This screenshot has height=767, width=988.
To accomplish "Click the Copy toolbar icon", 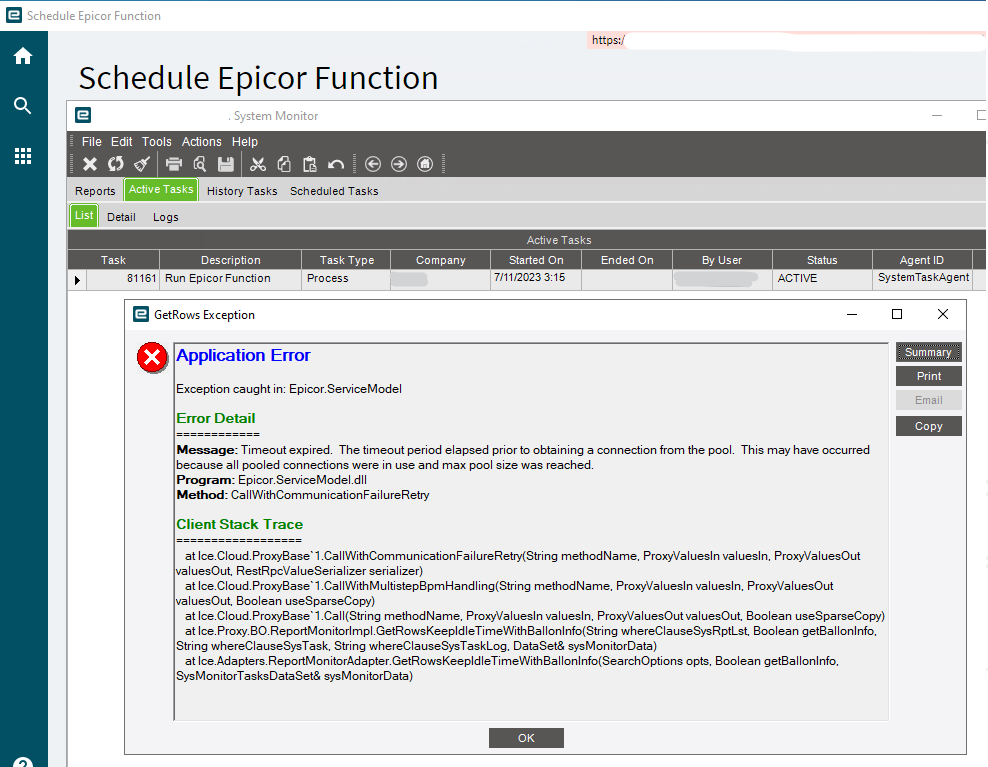I will click(284, 164).
